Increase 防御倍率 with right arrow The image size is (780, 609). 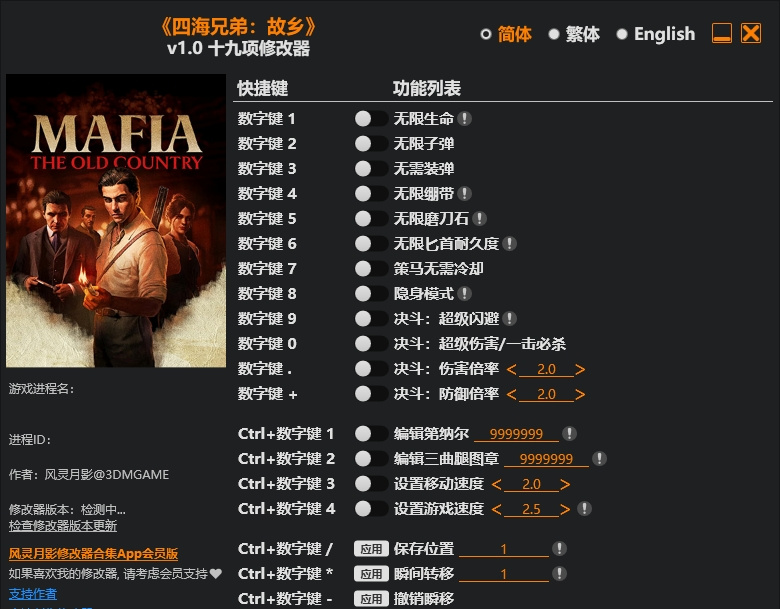(x=580, y=394)
